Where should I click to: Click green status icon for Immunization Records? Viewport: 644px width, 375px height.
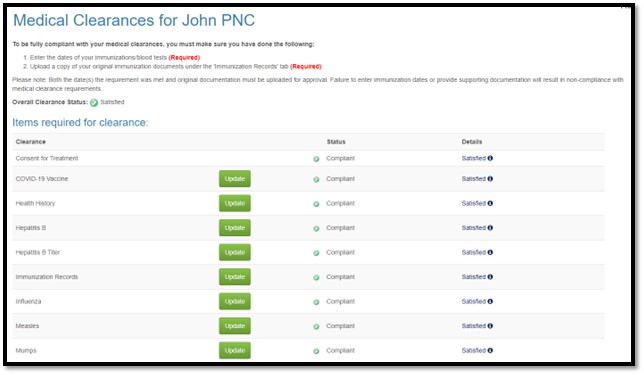click(316, 278)
